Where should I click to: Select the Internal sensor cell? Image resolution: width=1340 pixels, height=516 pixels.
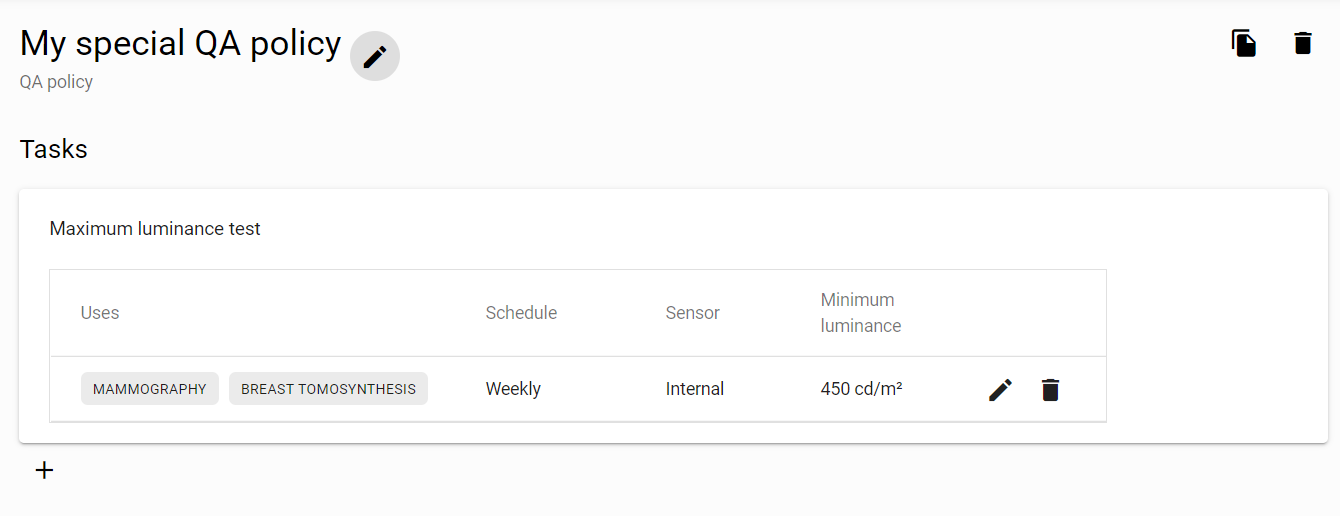pyautogui.click(x=695, y=389)
